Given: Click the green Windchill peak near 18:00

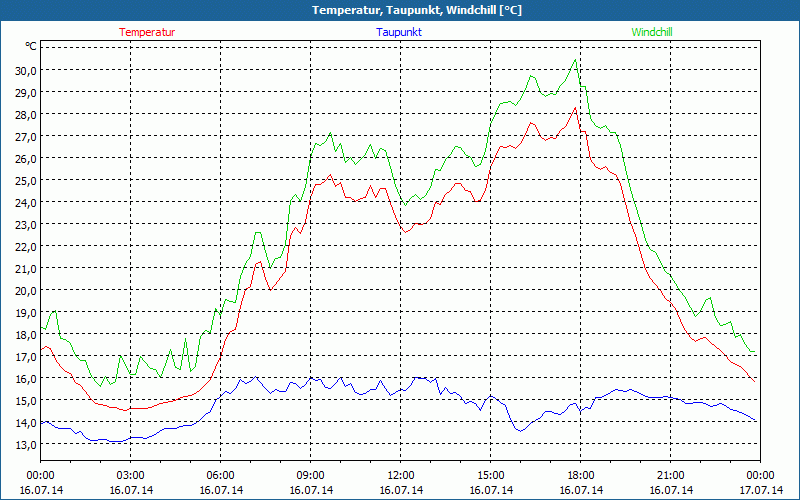Looking at the screenshot, I should coord(576,60).
